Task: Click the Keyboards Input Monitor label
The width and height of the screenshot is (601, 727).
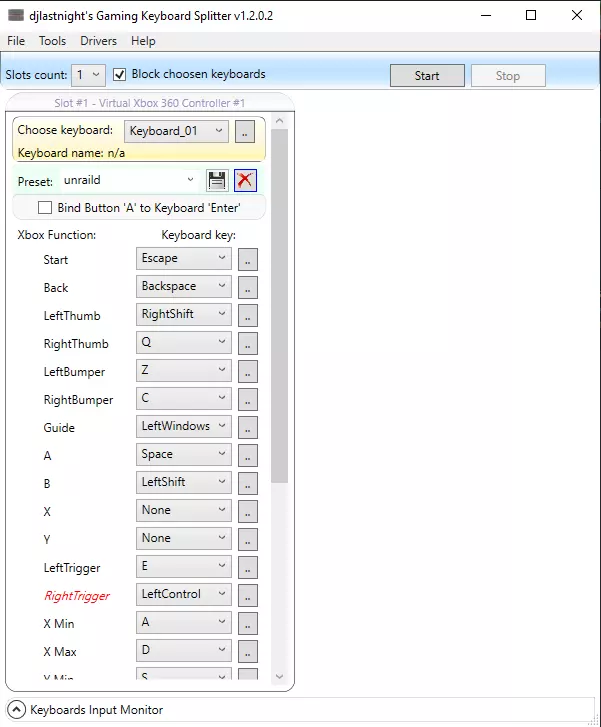Action: click(x=96, y=710)
